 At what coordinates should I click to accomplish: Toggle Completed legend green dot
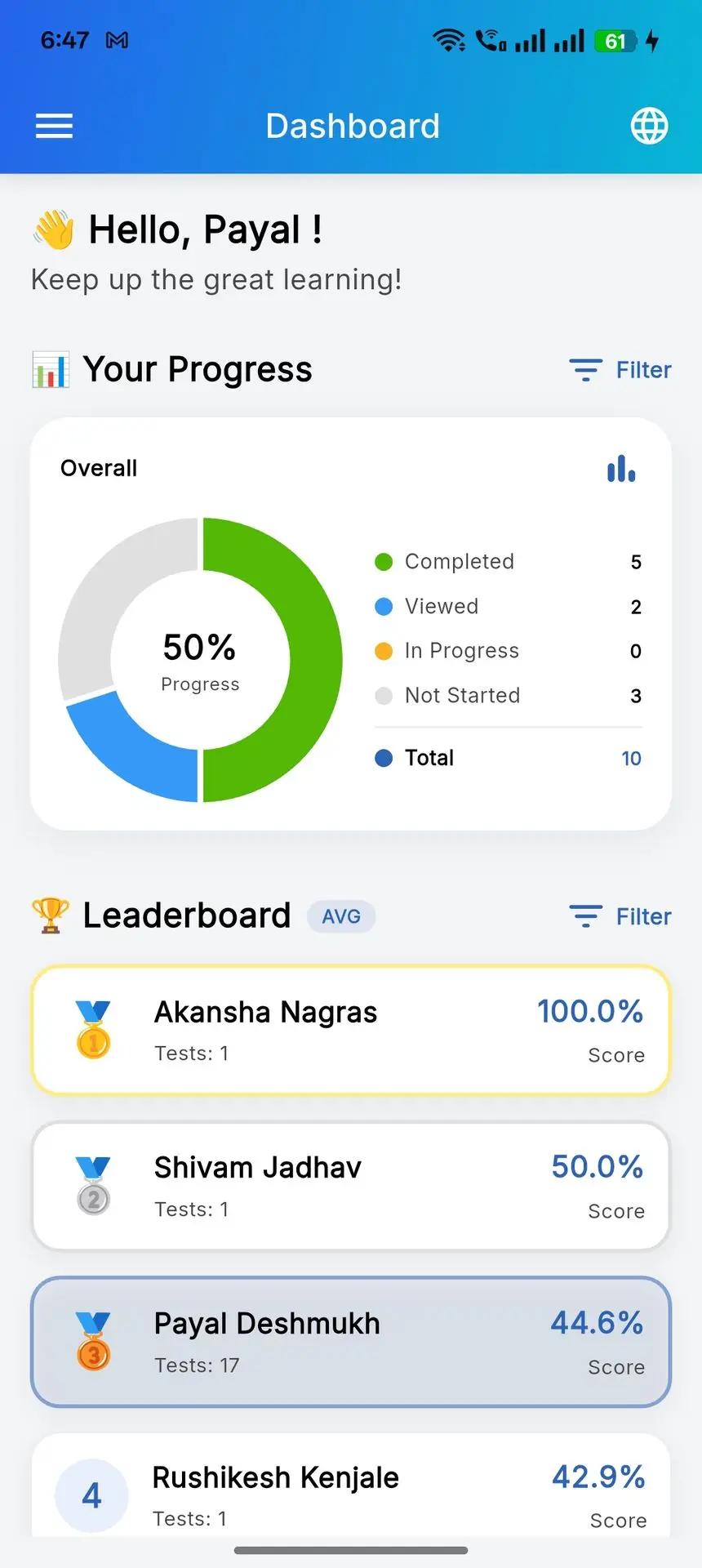(384, 562)
